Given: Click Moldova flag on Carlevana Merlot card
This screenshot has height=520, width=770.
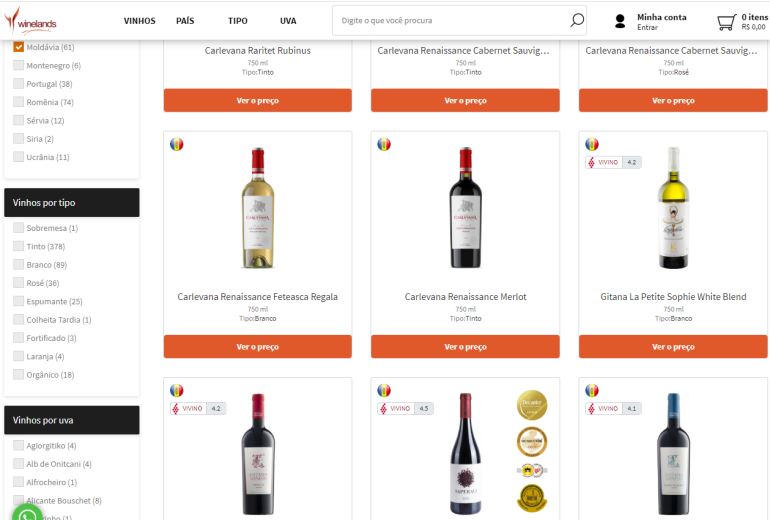Looking at the screenshot, I should pos(384,144).
